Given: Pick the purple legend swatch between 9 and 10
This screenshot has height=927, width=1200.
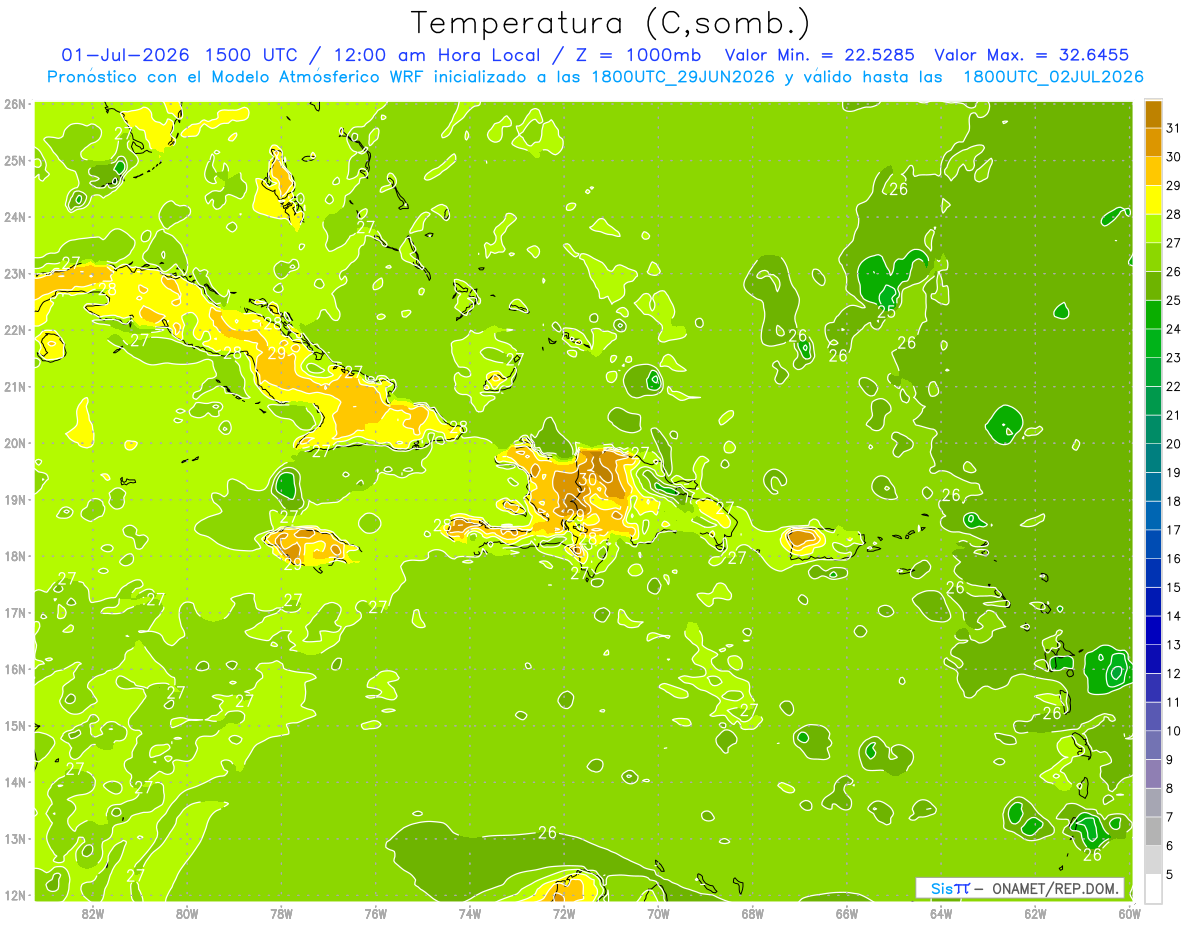Looking at the screenshot, I should pos(1153,745).
